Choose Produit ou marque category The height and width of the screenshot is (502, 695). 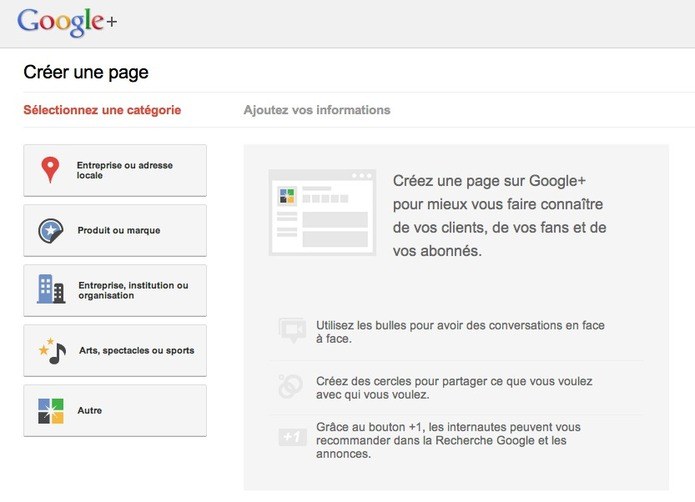pyautogui.click(x=115, y=230)
